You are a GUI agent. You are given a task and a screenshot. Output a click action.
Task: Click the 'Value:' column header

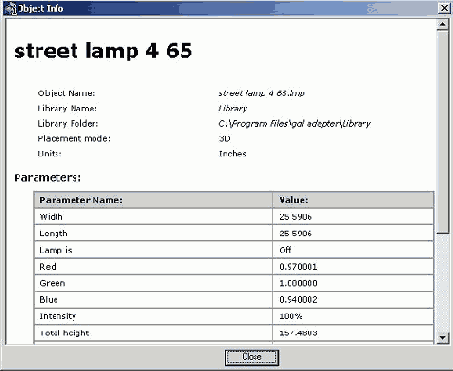tap(353, 200)
